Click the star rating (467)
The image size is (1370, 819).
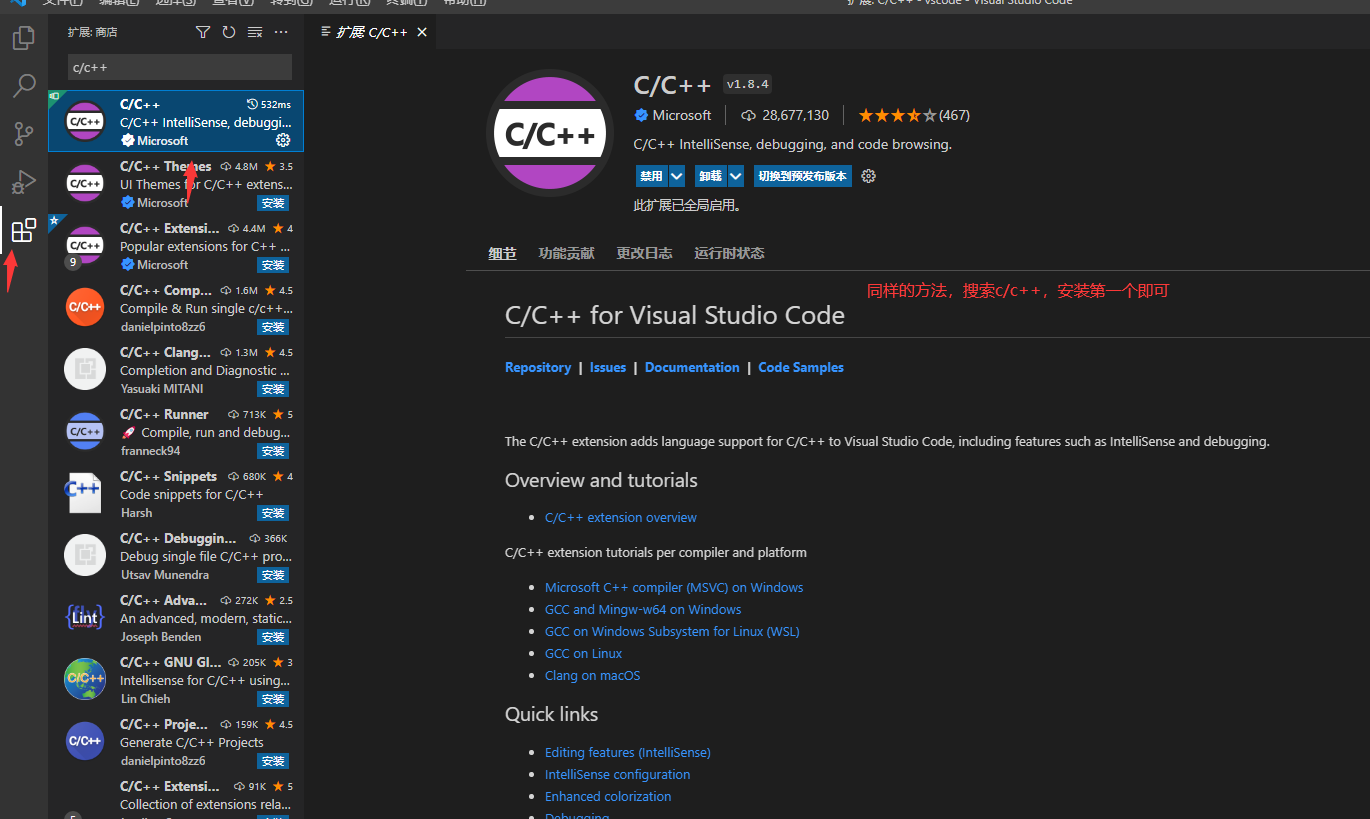coord(914,115)
